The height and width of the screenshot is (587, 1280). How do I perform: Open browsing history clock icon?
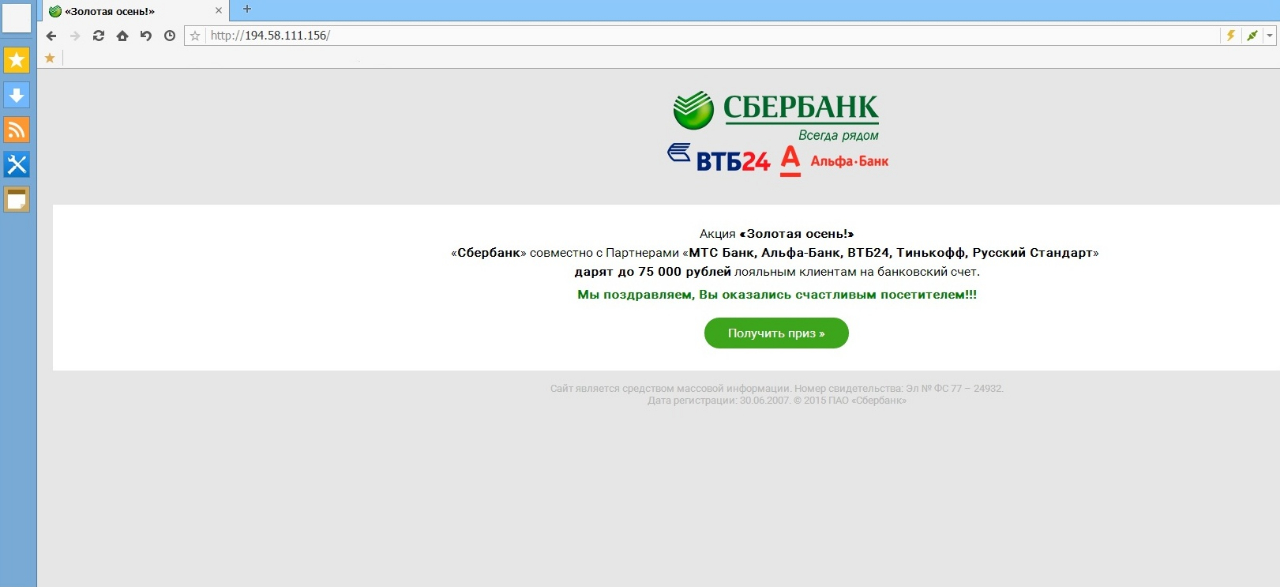(x=169, y=36)
